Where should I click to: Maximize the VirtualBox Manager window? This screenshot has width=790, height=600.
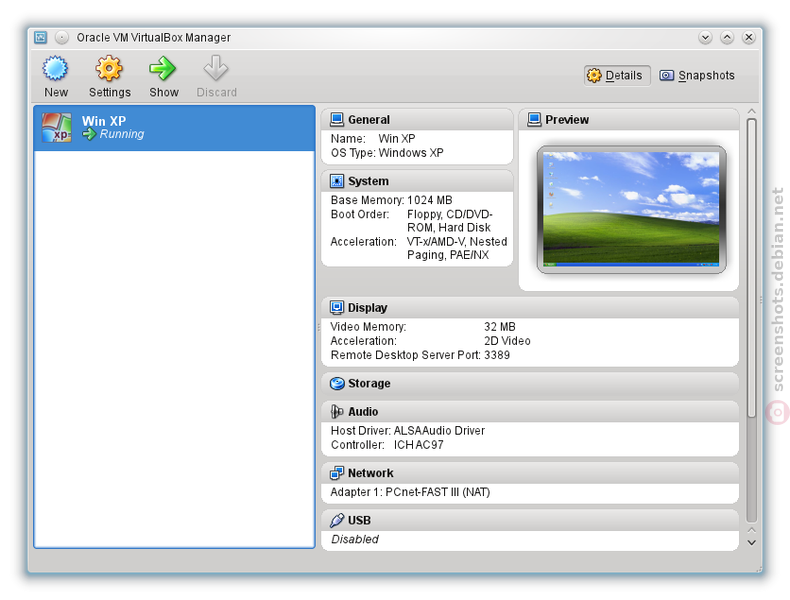[x=727, y=38]
